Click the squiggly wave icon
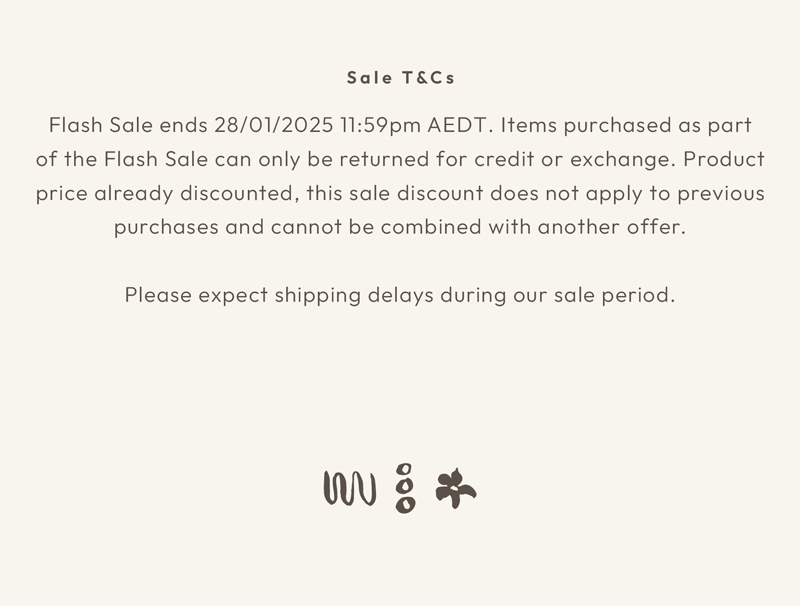 (349, 488)
